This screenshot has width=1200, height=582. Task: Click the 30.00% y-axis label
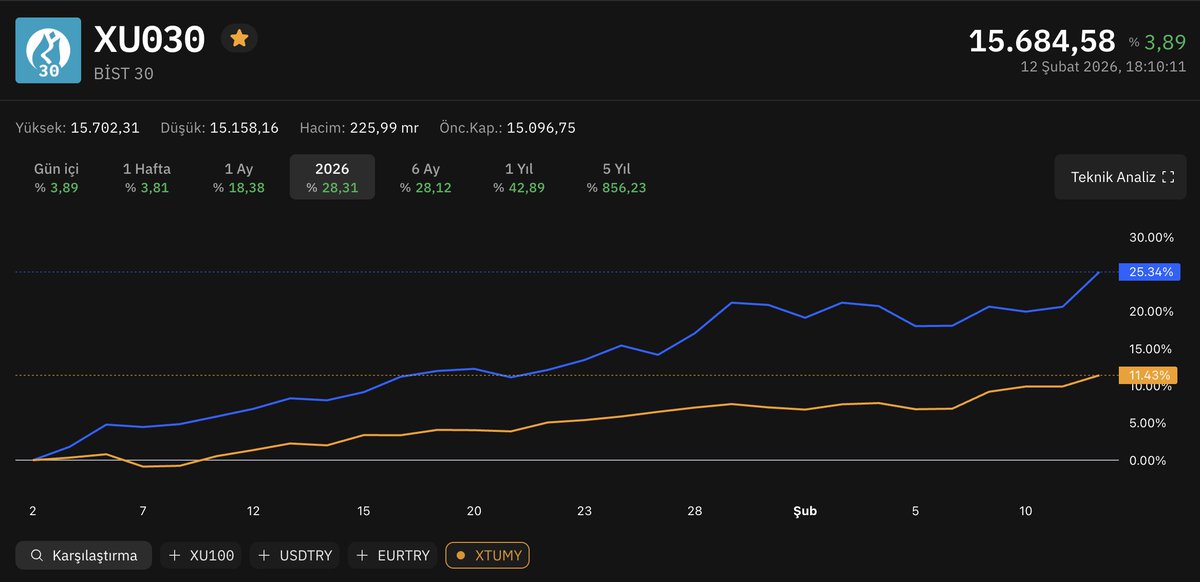1151,237
